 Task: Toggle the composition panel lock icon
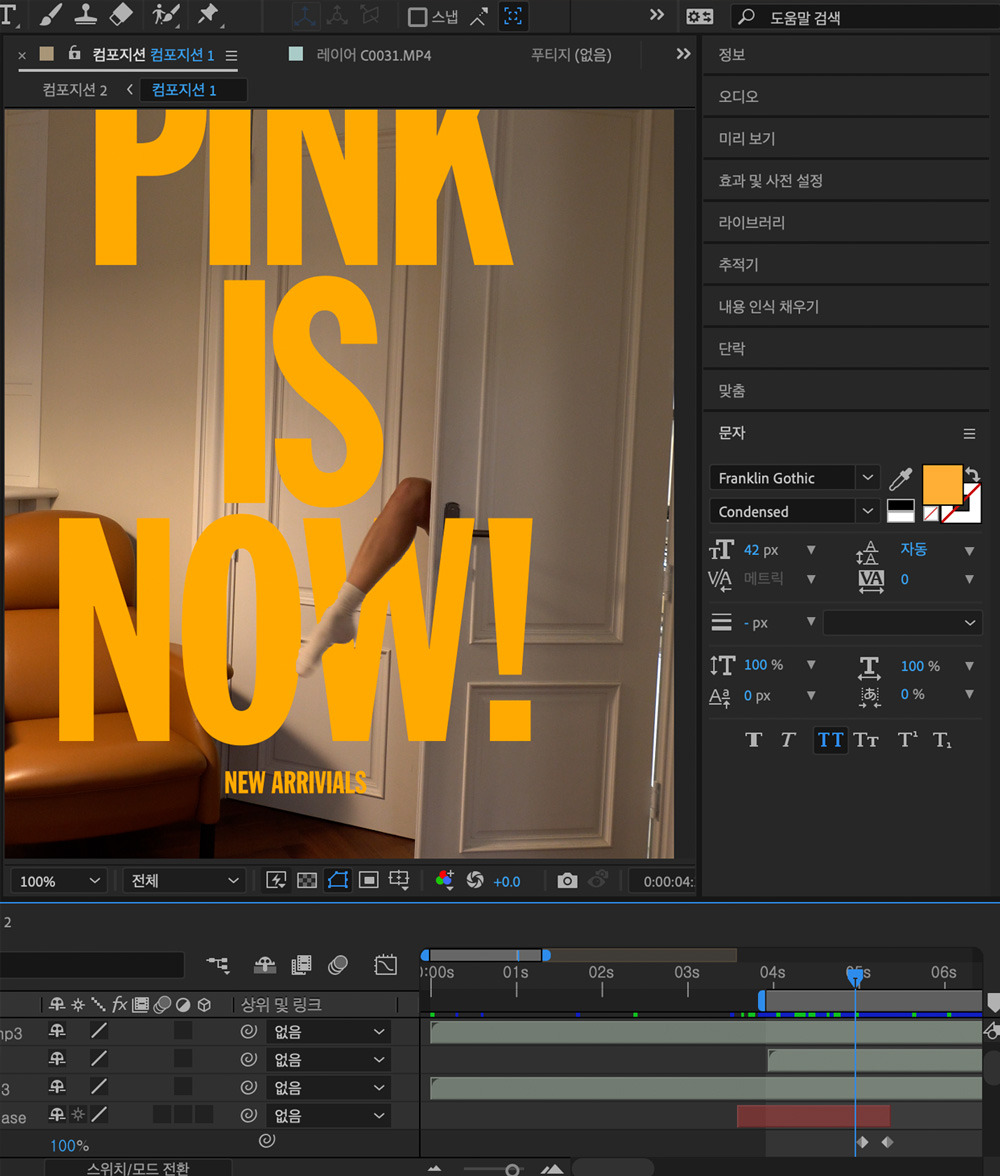coord(74,53)
